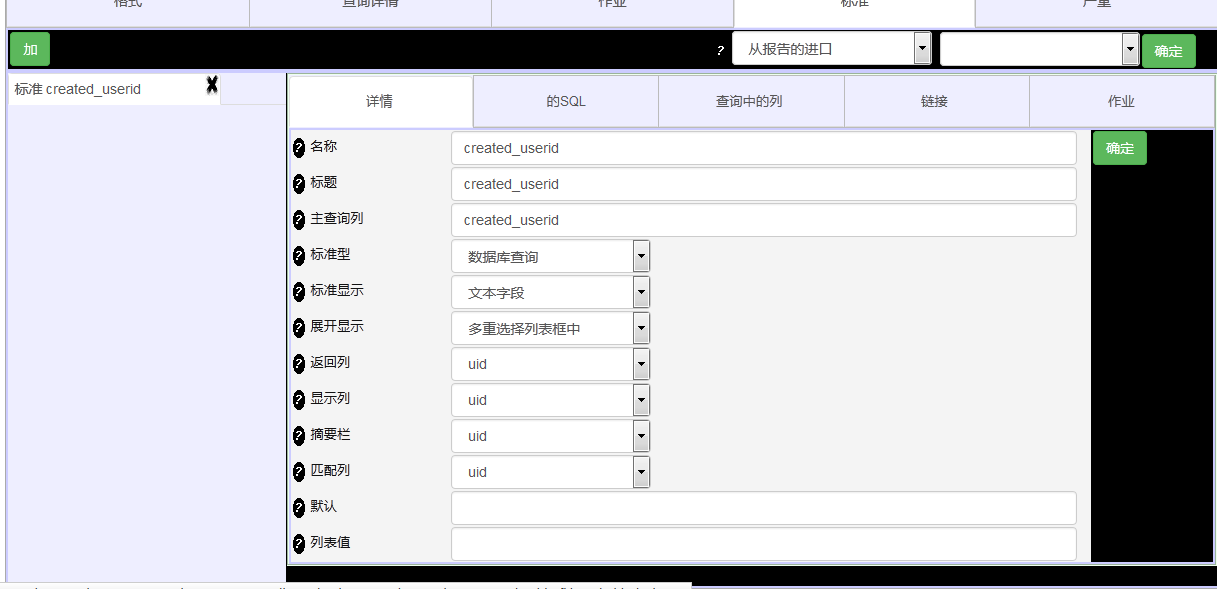Open the 从报告的进口 dropdown
The image size is (1217, 589).
click(832, 48)
